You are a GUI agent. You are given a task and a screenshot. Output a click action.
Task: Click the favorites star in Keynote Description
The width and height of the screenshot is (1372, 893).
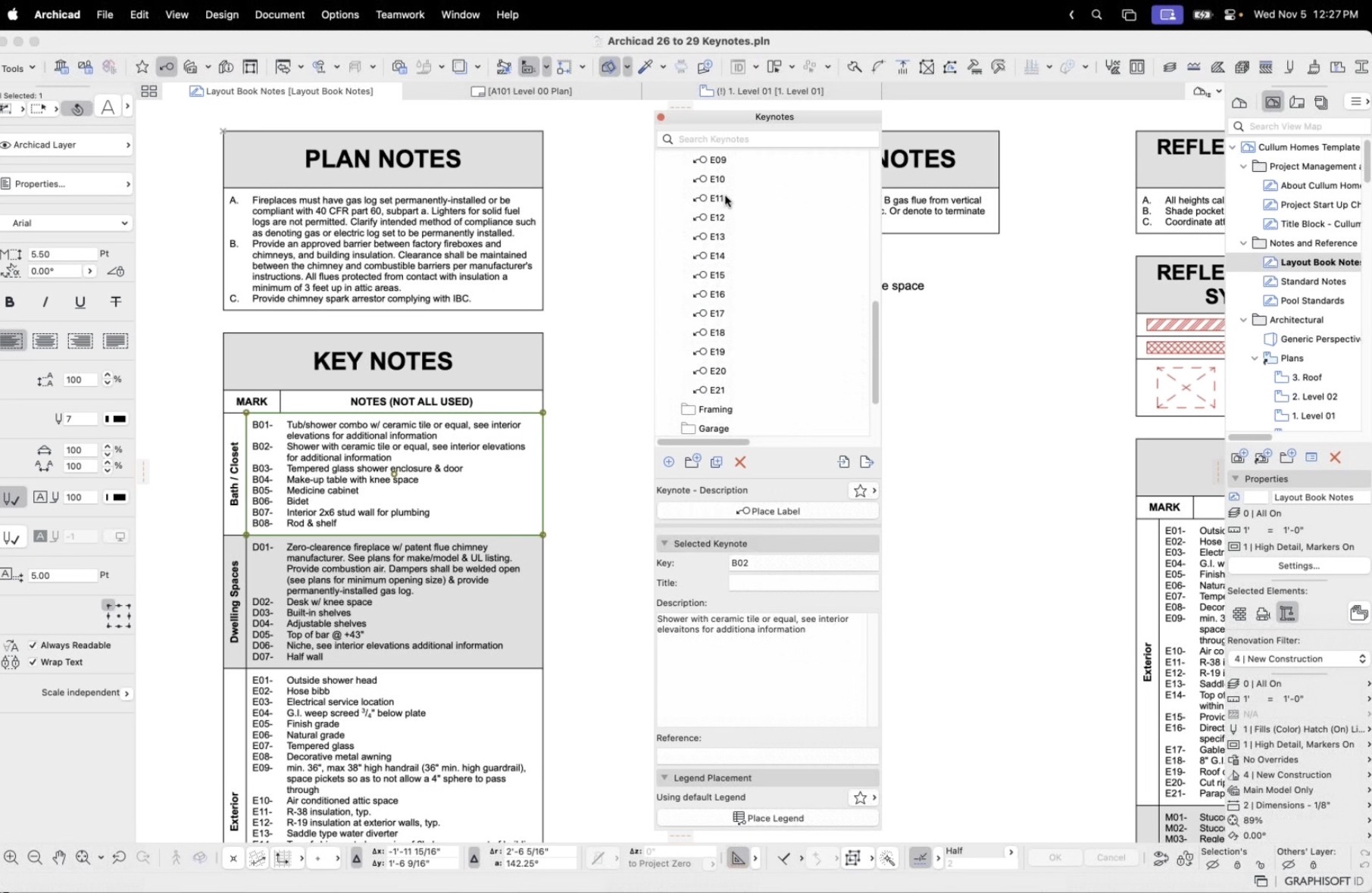[x=860, y=491]
